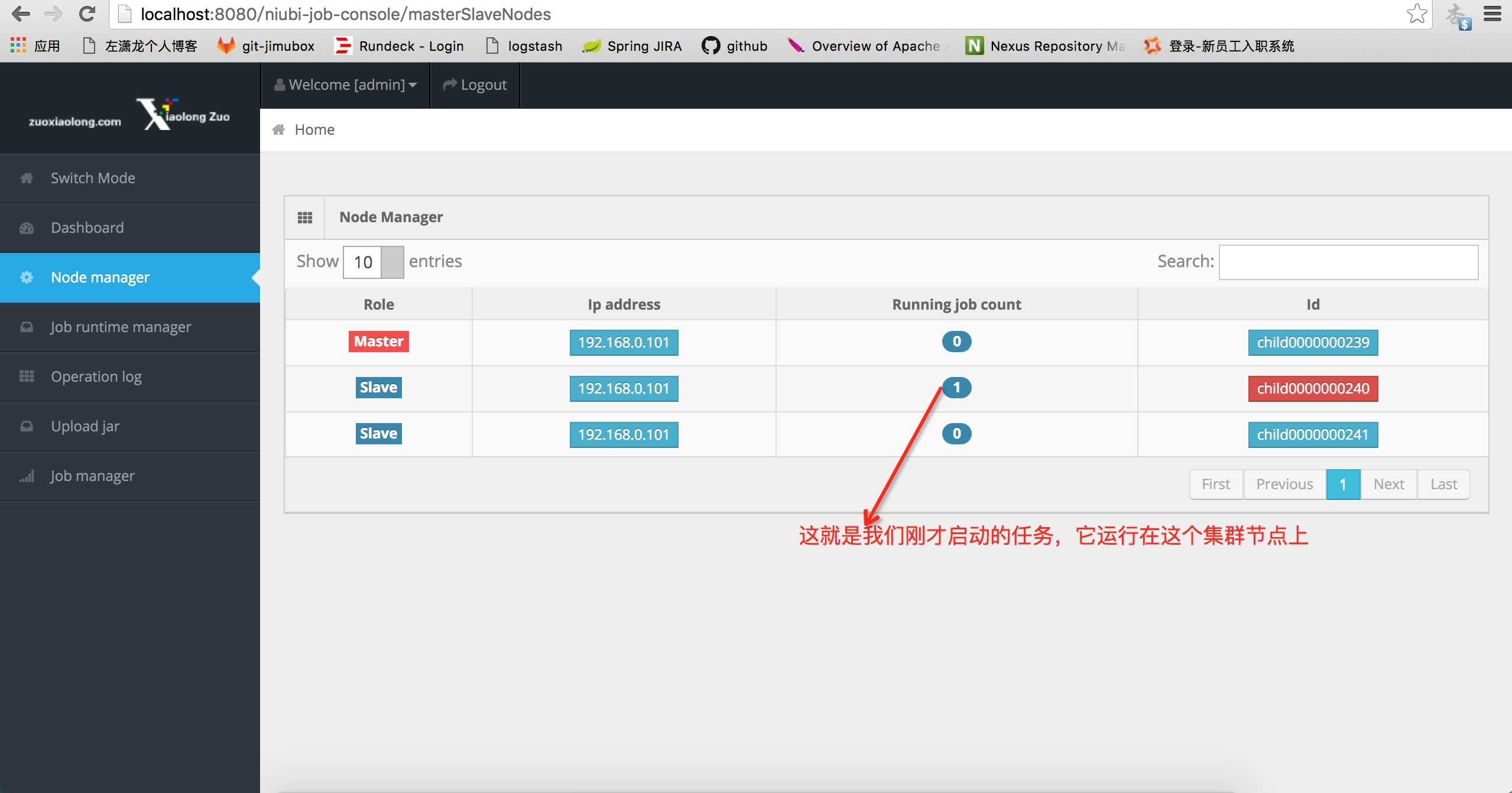Click the running job count badge on Slave child0000000240
1512x793 pixels.
955,387
